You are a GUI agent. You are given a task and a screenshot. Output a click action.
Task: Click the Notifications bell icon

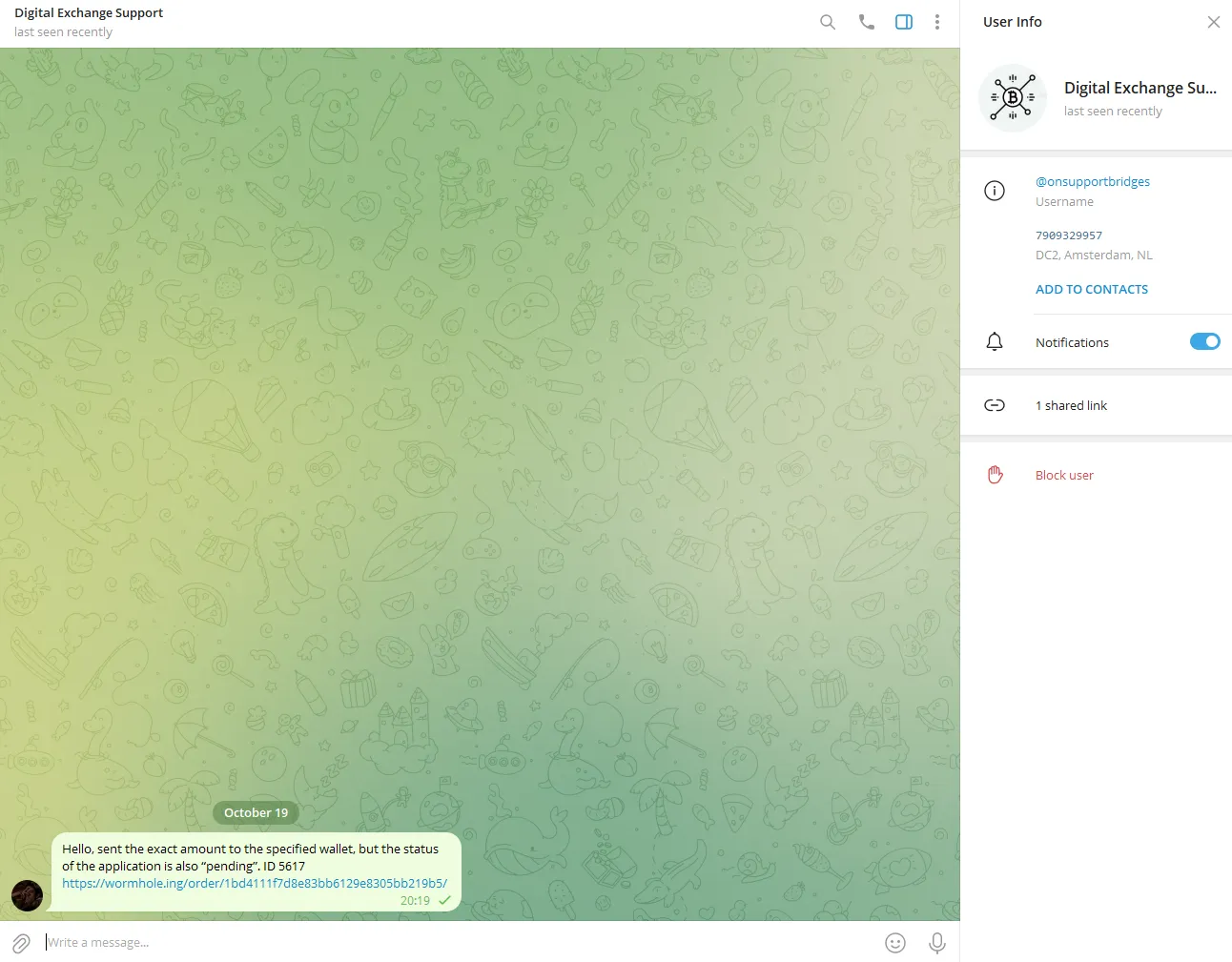point(995,341)
